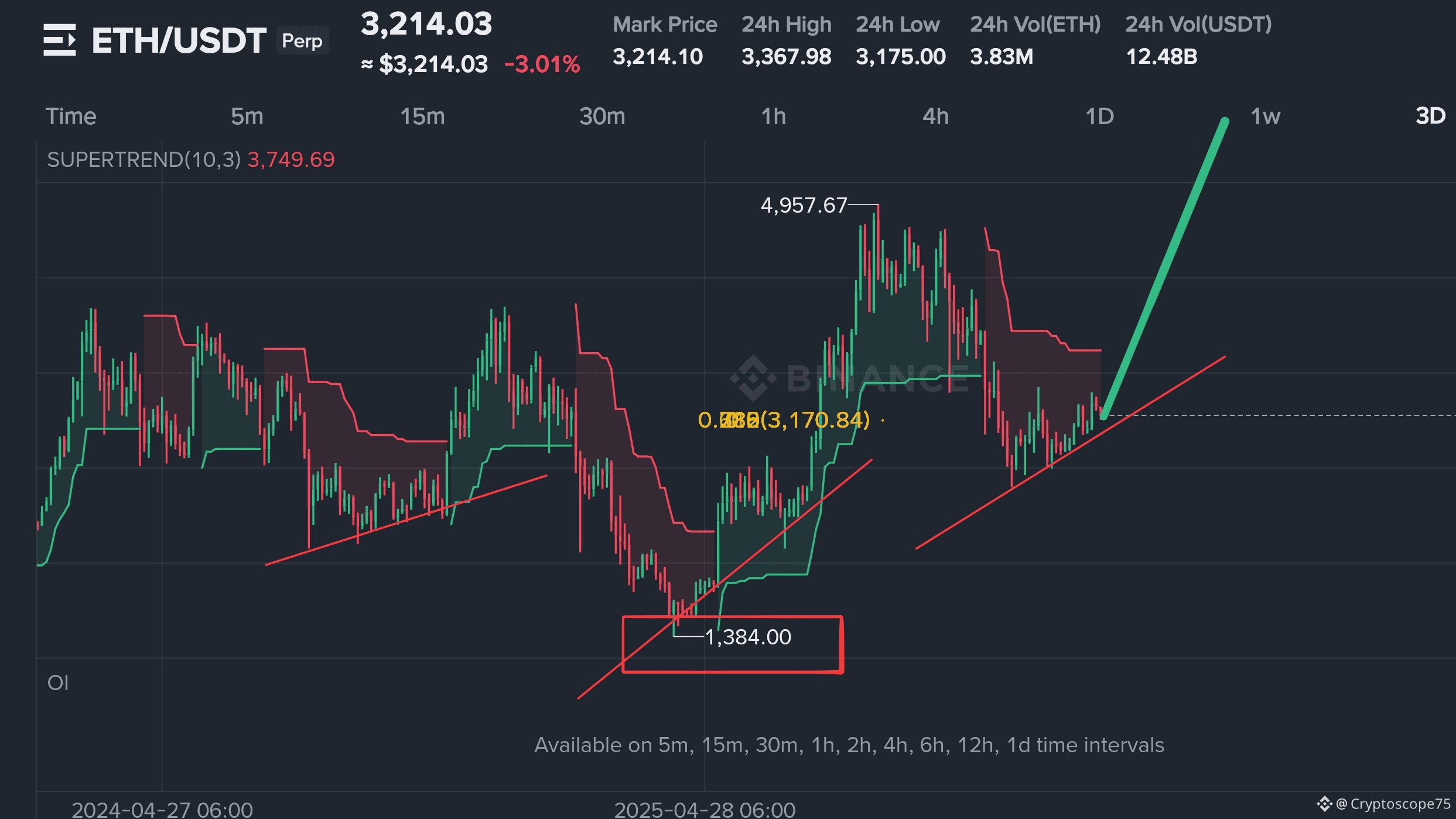Open the pair list menu icon

59,40
